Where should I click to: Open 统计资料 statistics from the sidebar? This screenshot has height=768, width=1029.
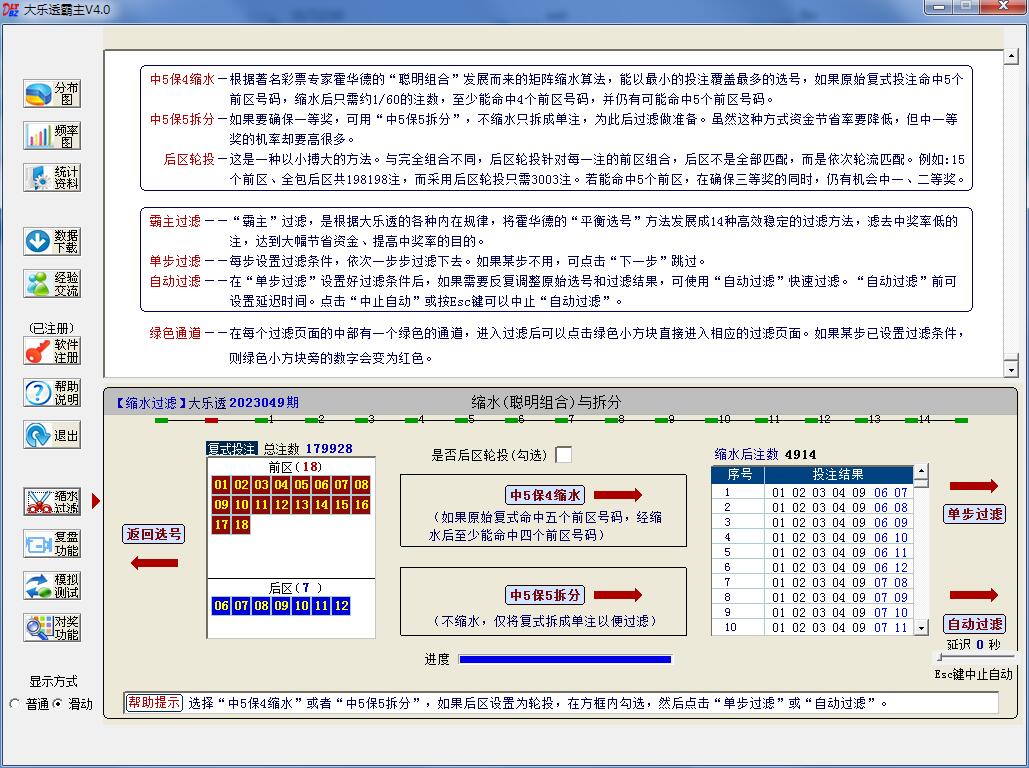click(52, 178)
